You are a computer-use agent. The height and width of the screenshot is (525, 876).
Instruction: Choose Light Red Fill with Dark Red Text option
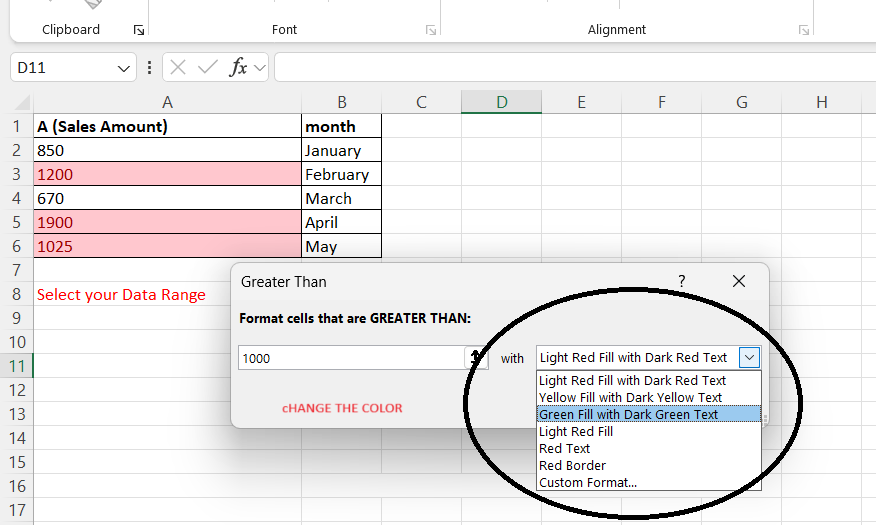point(649,380)
